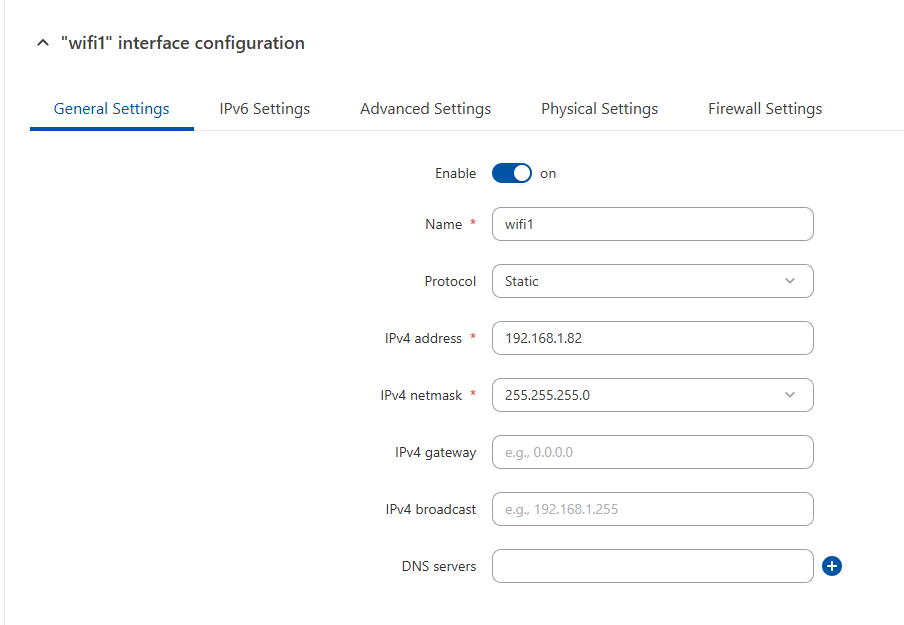Screen dimensions: 904x625
Task: Click the General Settings tab
Action: point(111,108)
